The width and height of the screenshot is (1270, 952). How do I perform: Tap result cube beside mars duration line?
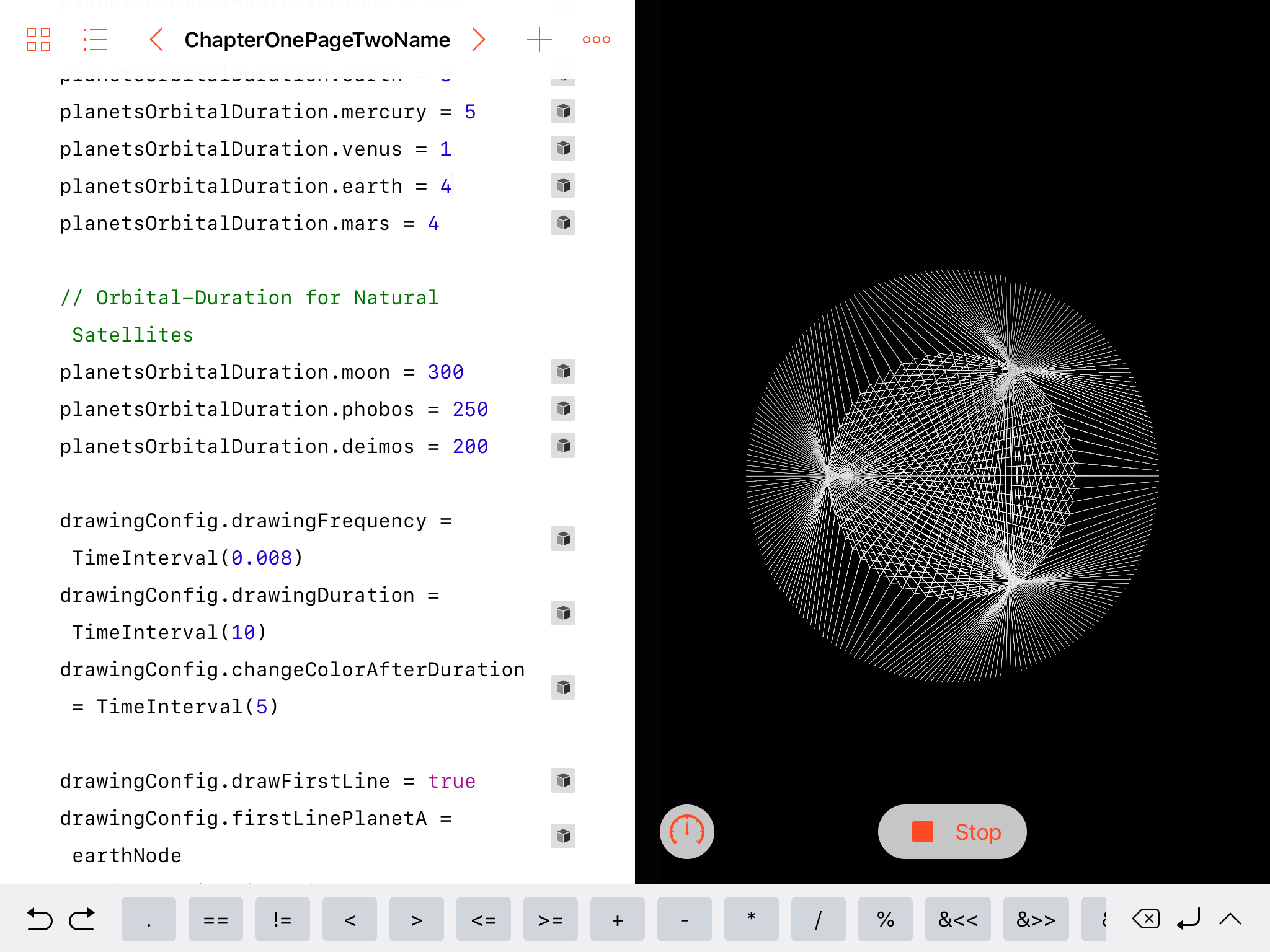click(563, 223)
